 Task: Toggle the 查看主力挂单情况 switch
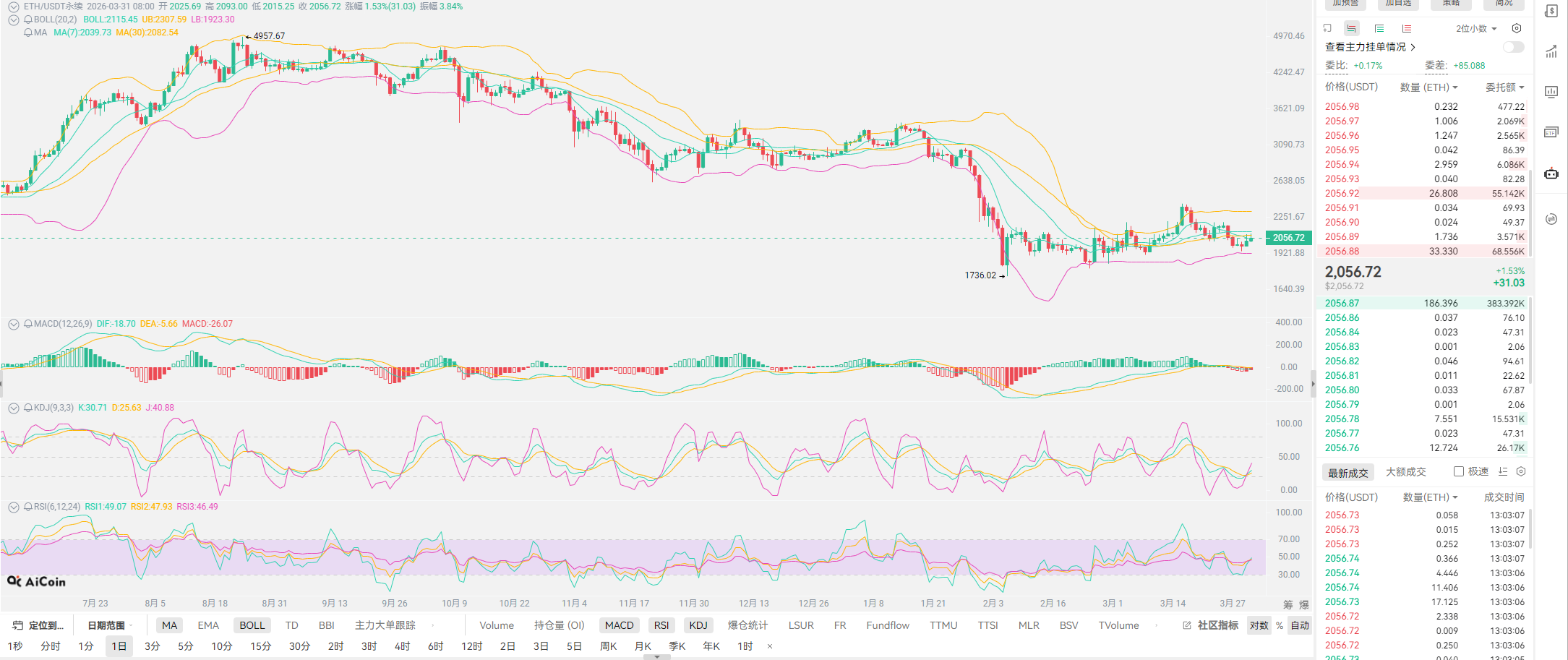(x=1513, y=47)
